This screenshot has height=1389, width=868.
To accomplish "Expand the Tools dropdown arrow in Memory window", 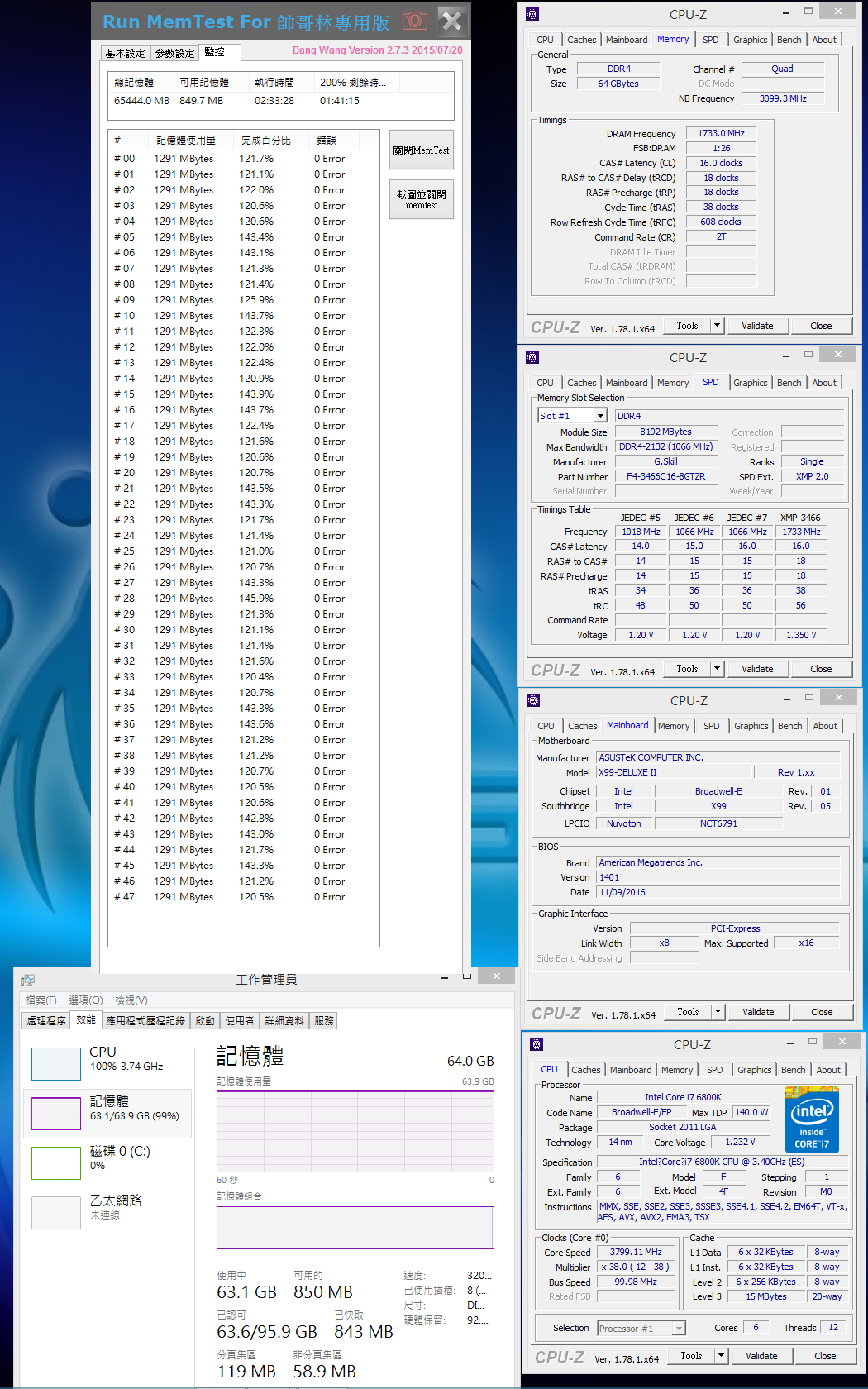I will [717, 326].
